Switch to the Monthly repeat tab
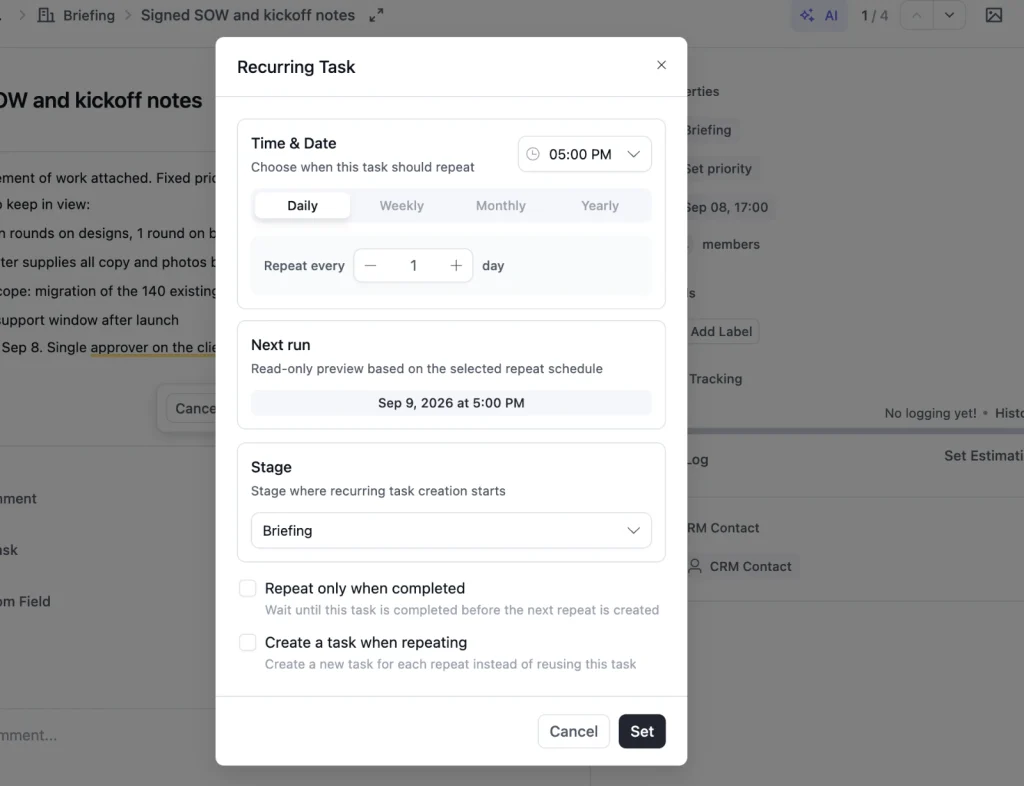Image resolution: width=1024 pixels, height=786 pixels. coord(500,206)
